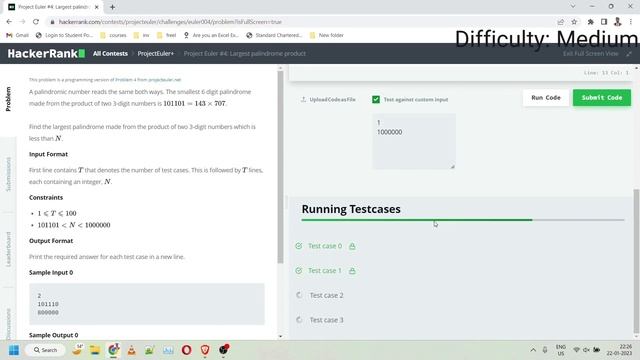Open the Gmail bookmark
Image resolution: width=640 pixels, height=360 pixels.
click(x=18, y=35)
